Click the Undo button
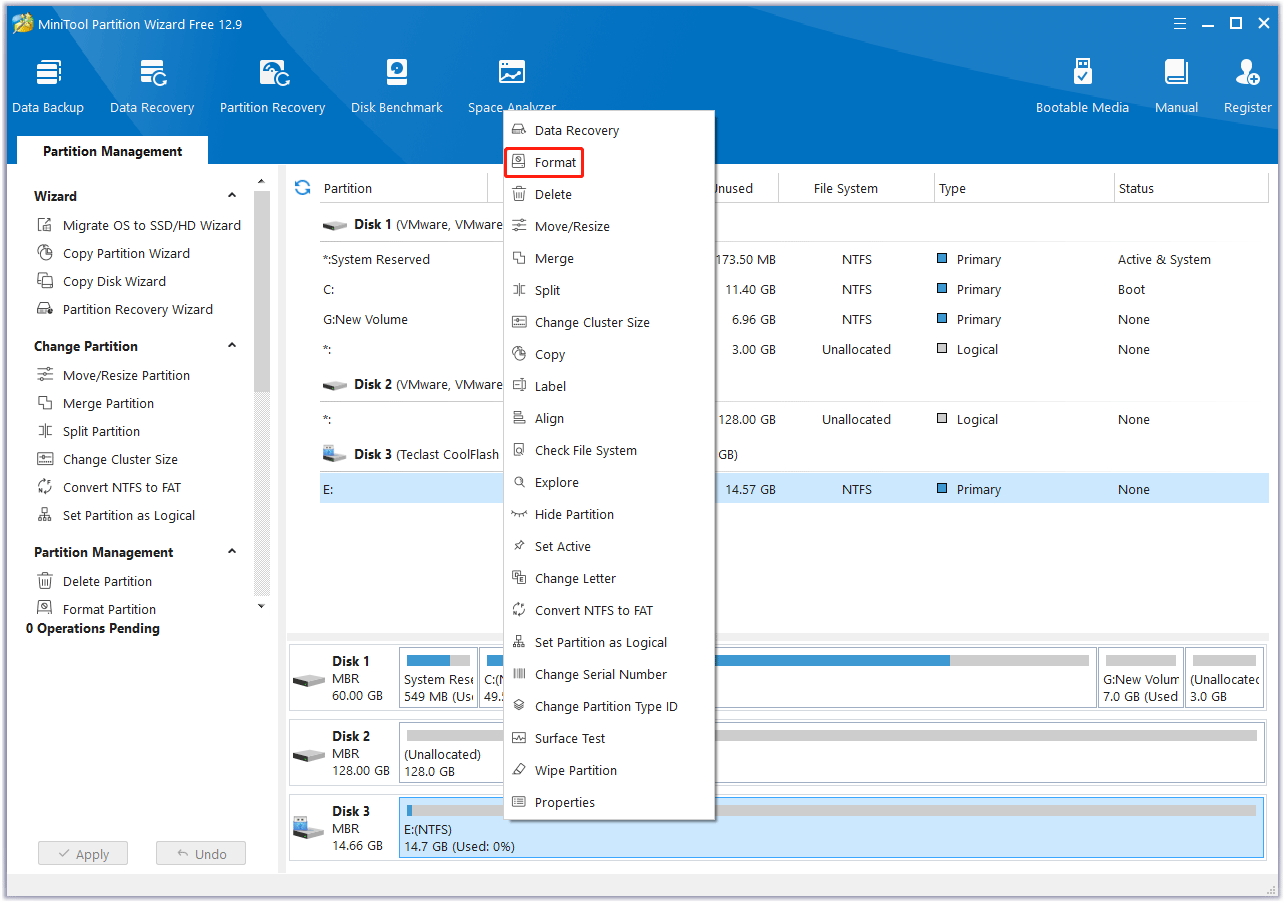This screenshot has width=1284, height=902. point(201,854)
